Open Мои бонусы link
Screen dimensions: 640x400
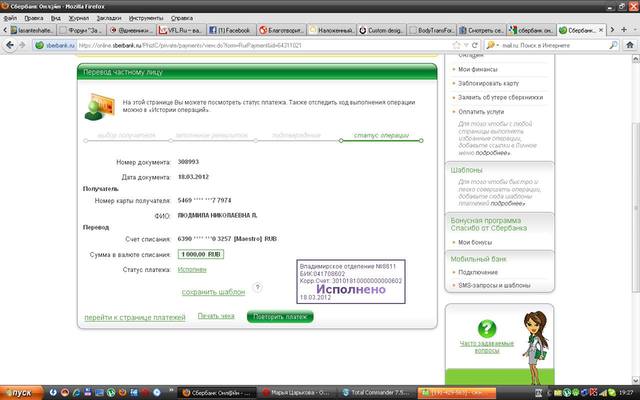pyautogui.click(x=475, y=242)
